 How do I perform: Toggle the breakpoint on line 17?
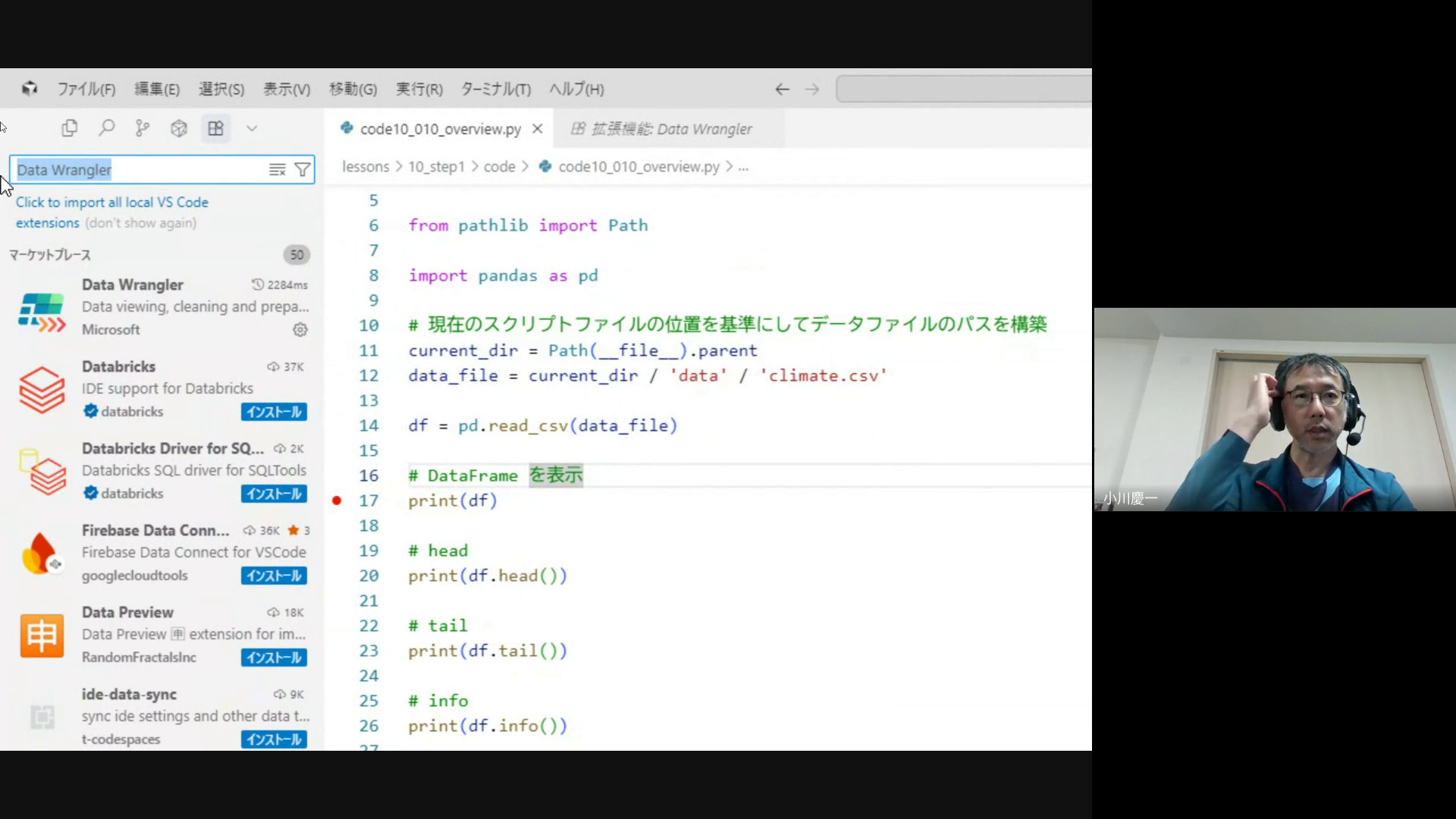click(x=337, y=500)
